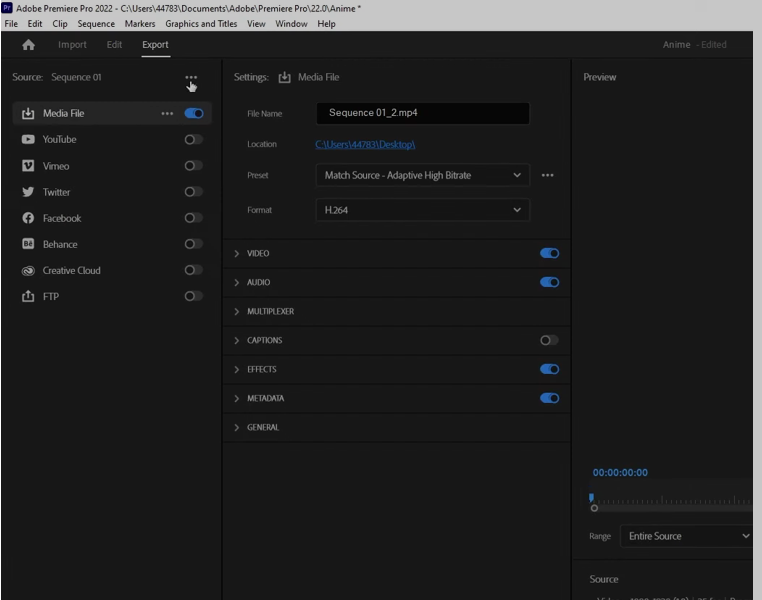Expand the MULTIPLEXER section
This screenshot has width=762, height=600.
pyautogui.click(x=237, y=311)
